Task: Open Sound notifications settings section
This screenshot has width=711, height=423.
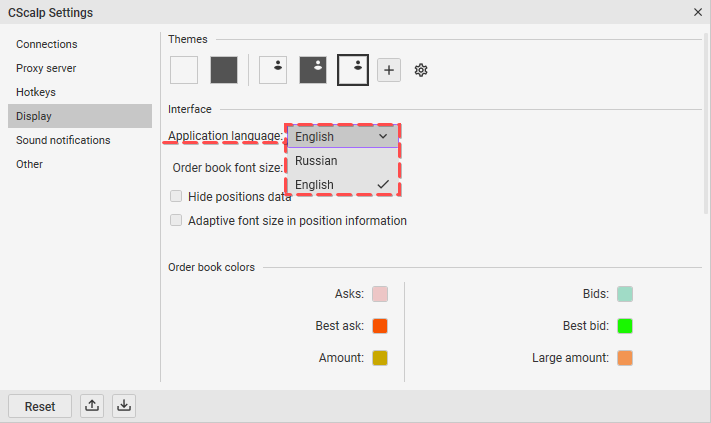Action: tap(80, 140)
